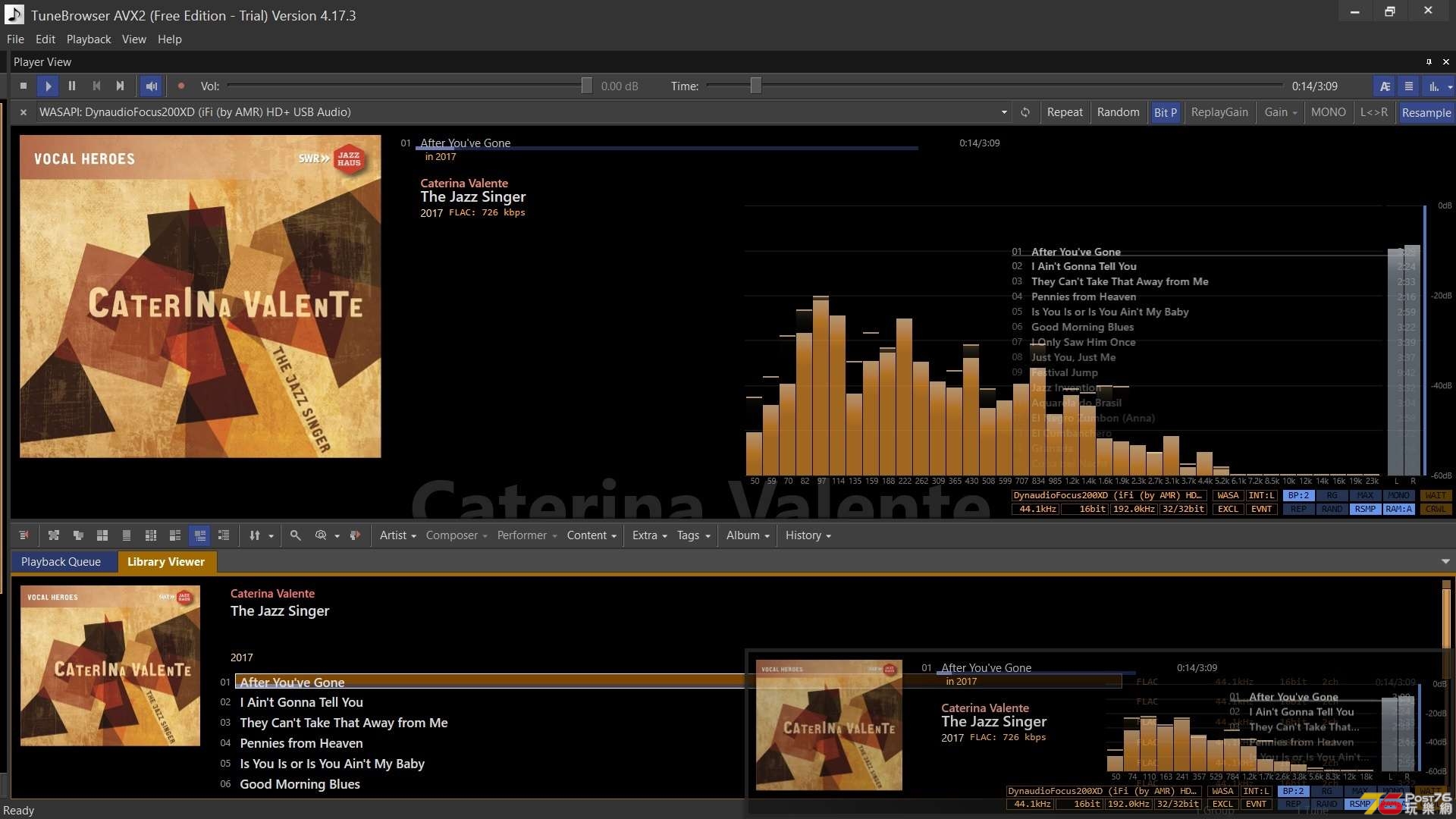Screen dimensions: 1456x819
Task: Click the highlighted album-with-tracks view icon
Action: [199, 535]
